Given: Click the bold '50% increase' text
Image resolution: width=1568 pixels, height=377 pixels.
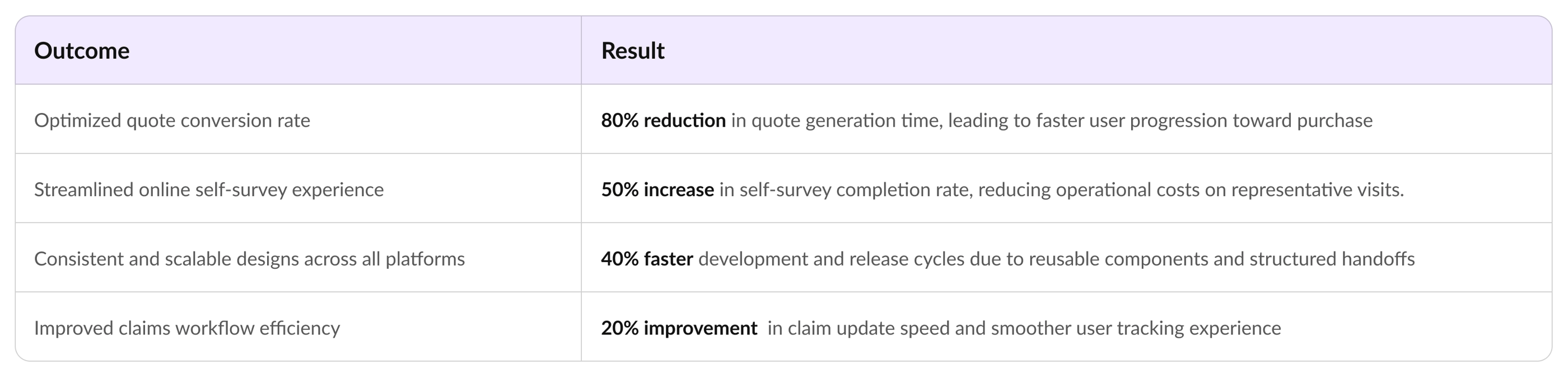Looking at the screenshot, I should tap(657, 190).
